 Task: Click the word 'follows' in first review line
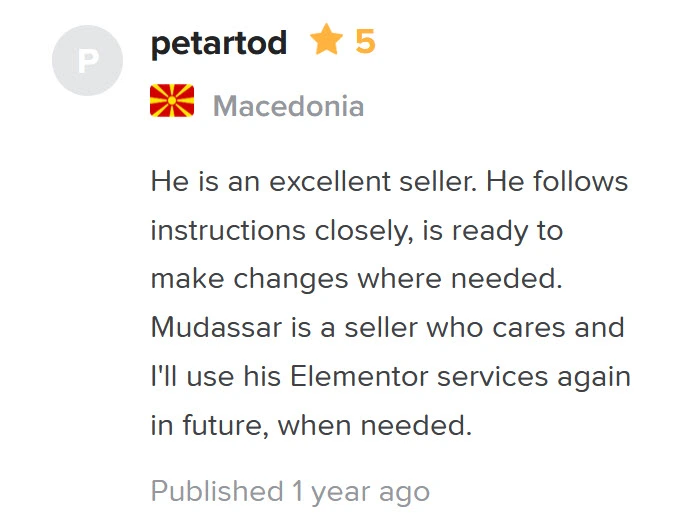tap(580, 181)
